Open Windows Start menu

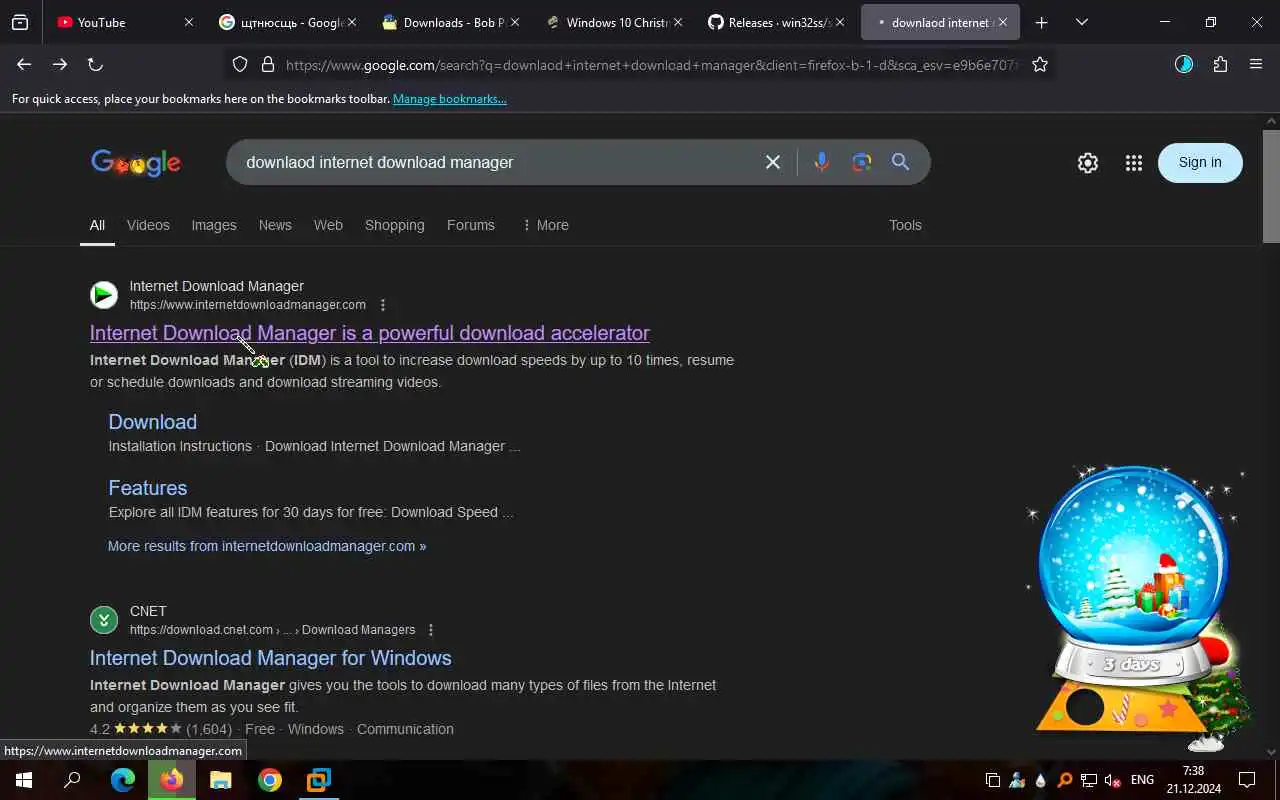pyautogui.click(x=24, y=780)
